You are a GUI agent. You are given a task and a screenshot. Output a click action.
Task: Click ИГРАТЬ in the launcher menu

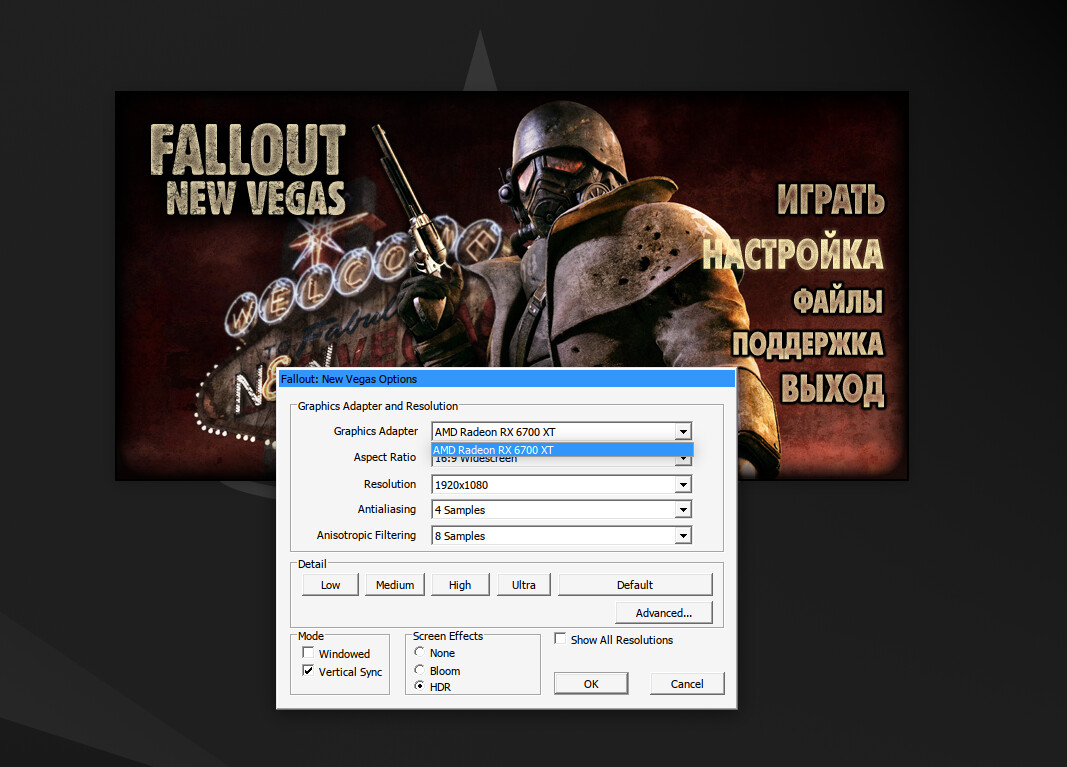coord(830,200)
